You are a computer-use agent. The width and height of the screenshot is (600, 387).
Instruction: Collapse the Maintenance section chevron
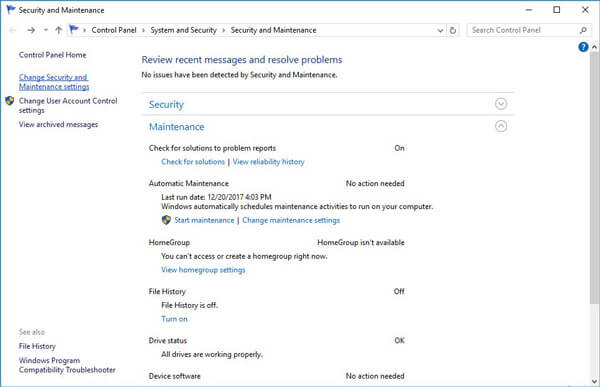point(501,126)
